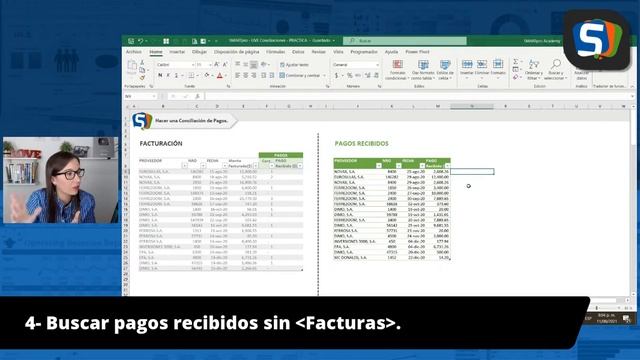Click the insert function fx icon
The image size is (640, 360).
pos(197,96)
